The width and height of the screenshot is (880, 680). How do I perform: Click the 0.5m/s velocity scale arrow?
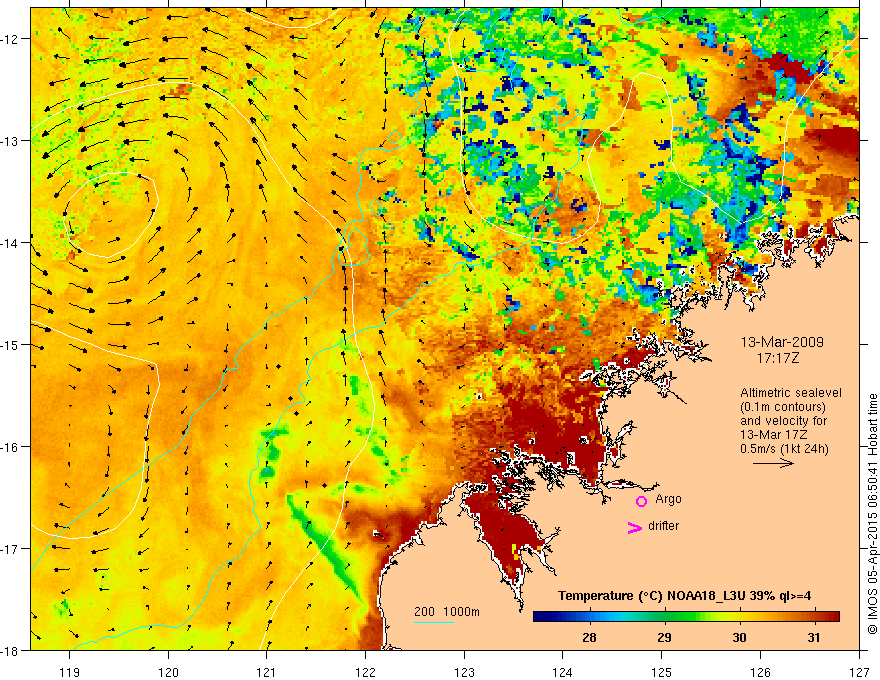click(x=773, y=463)
